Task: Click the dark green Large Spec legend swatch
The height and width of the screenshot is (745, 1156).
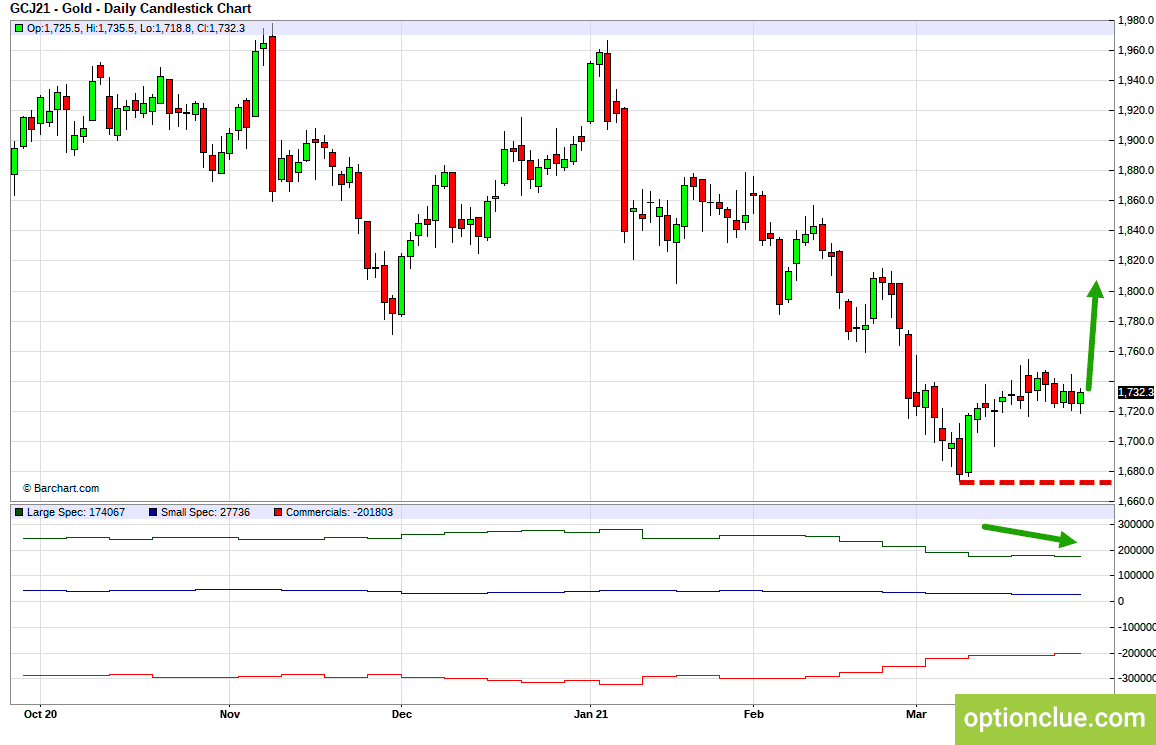Action: coord(19,512)
